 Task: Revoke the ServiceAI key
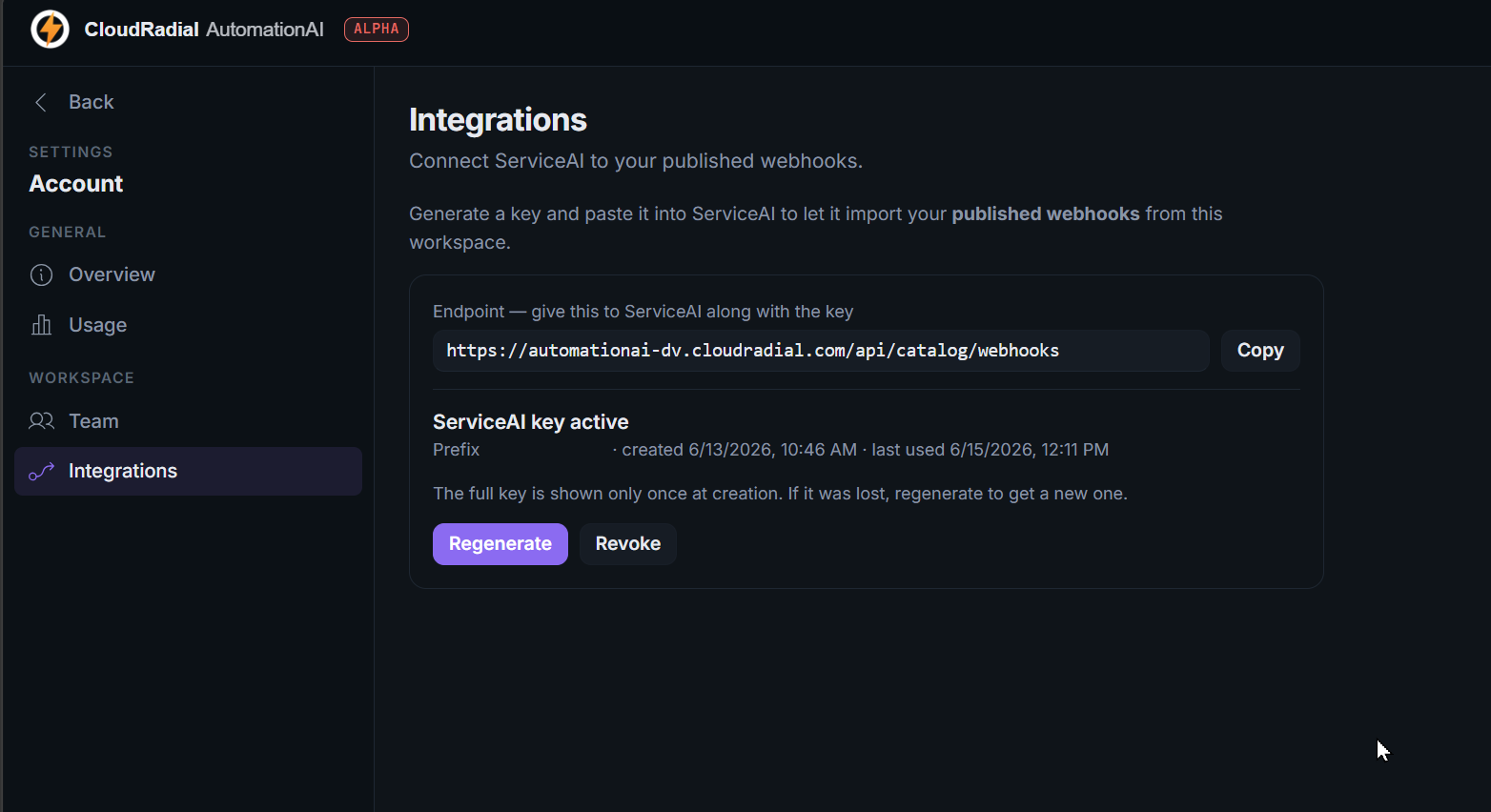pos(628,544)
